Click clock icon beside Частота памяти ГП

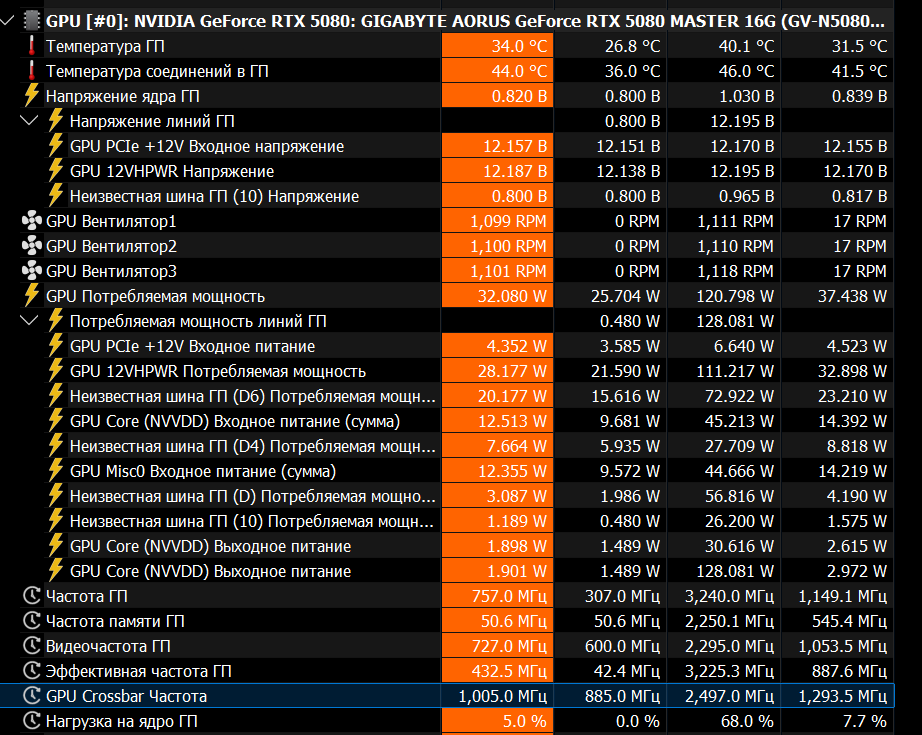tap(32, 620)
